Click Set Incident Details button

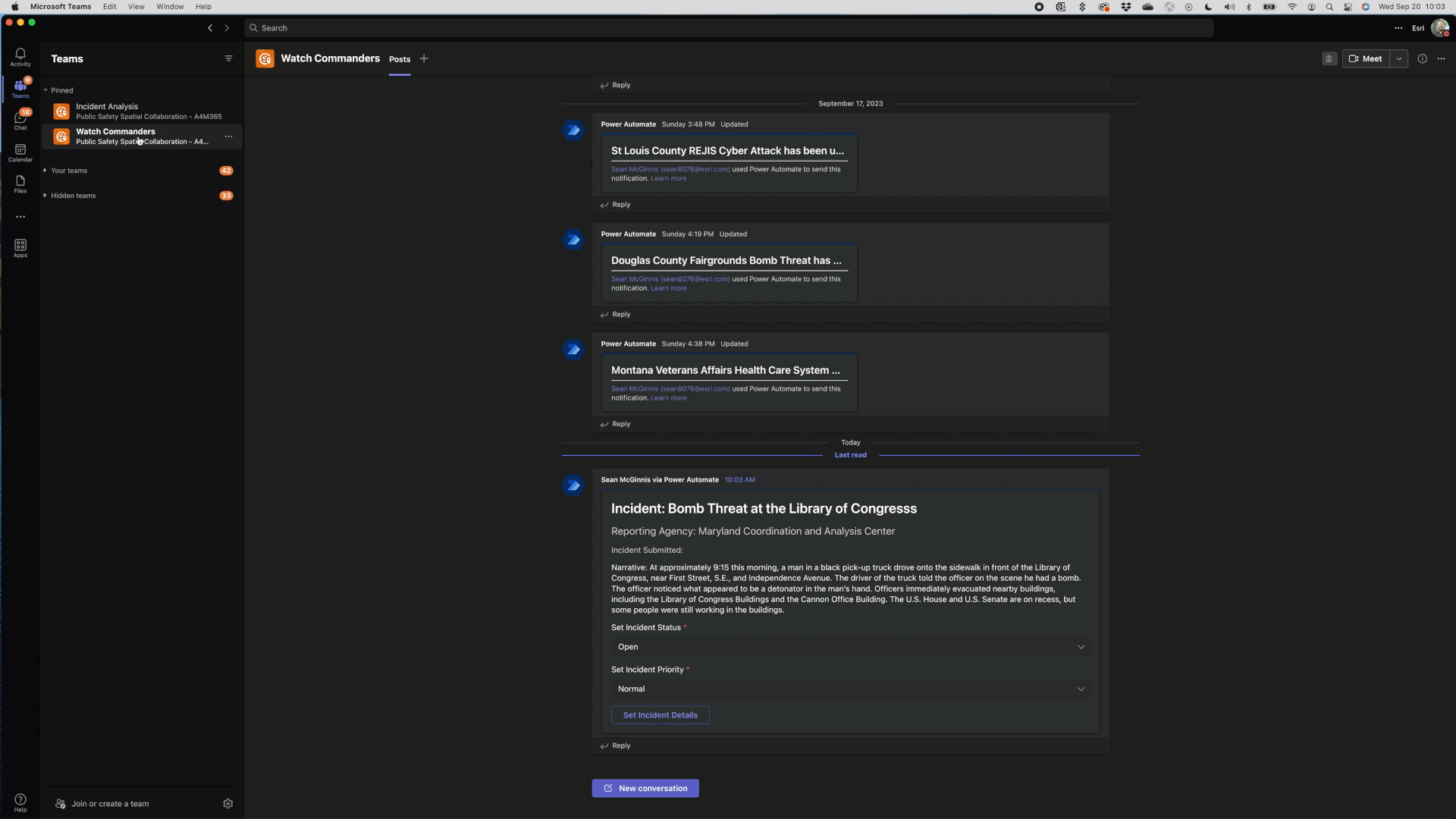(x=660, y=715)
